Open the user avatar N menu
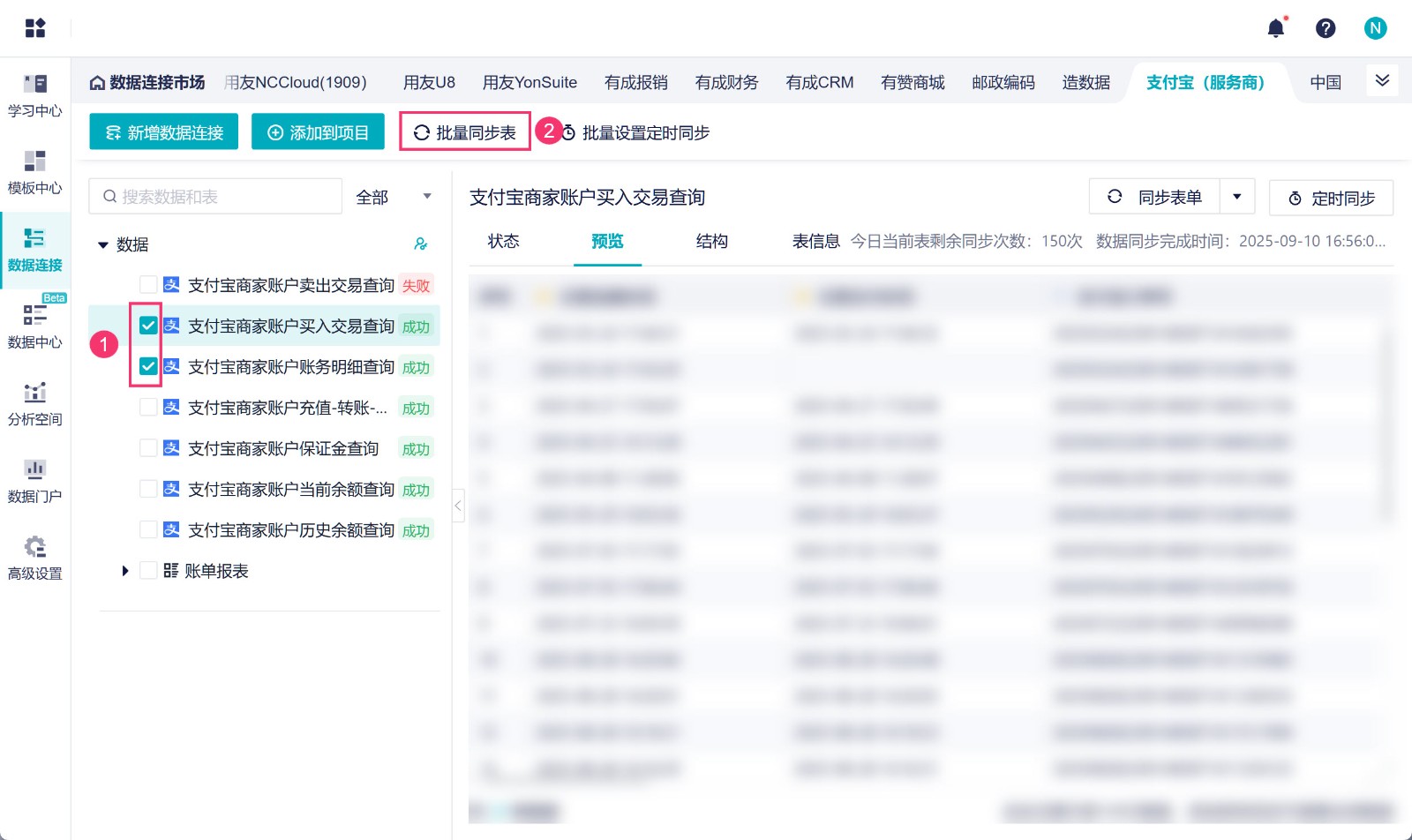This screenshot has height=840, width=1412. [1375, 28]
